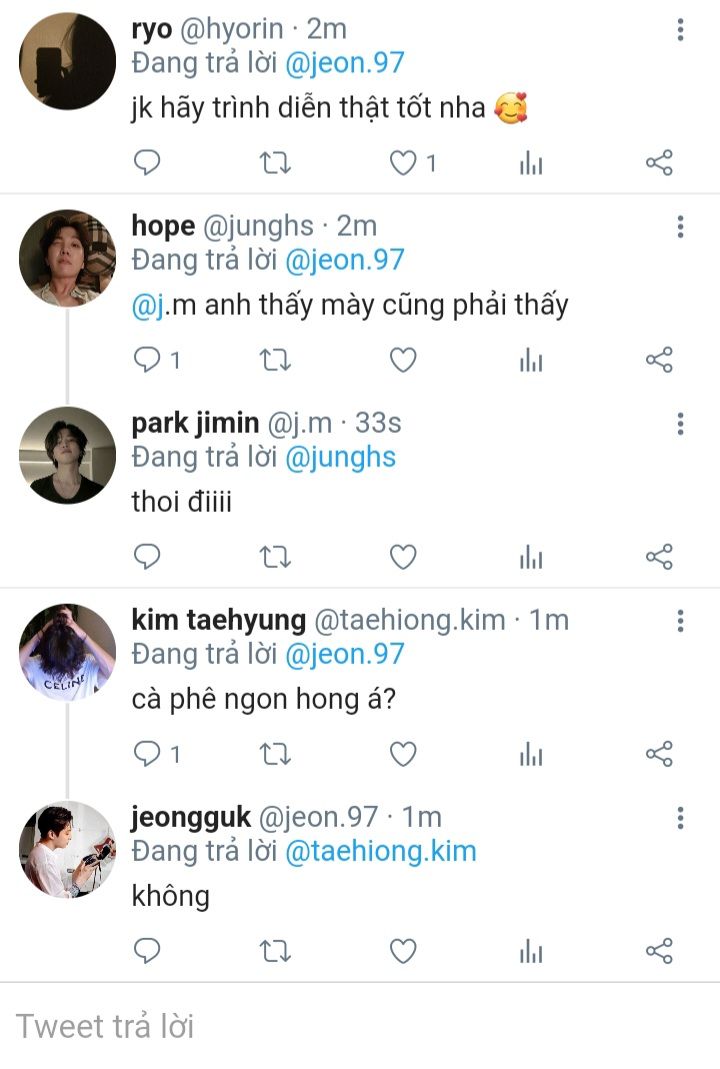Screen dimensions: 720x1069
Task: Like kim taehyung's coffee tweet
Action: 402,754
